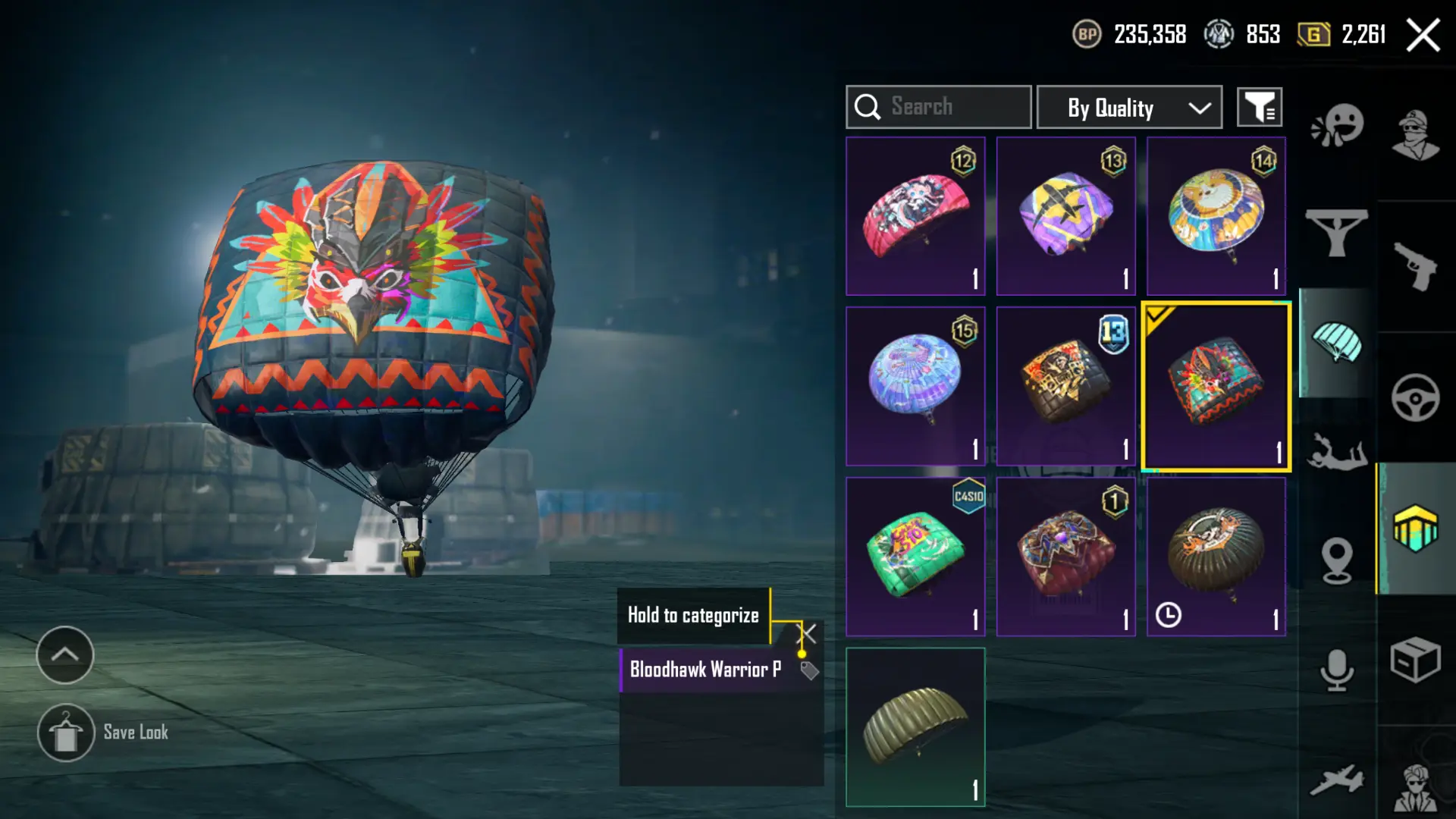Select the pink parachute numbered 12
1456x819 pixels.
tap(915, 216)
